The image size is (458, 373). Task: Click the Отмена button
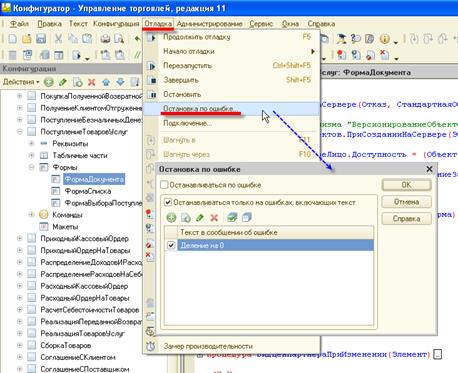(x=406, y=202)
